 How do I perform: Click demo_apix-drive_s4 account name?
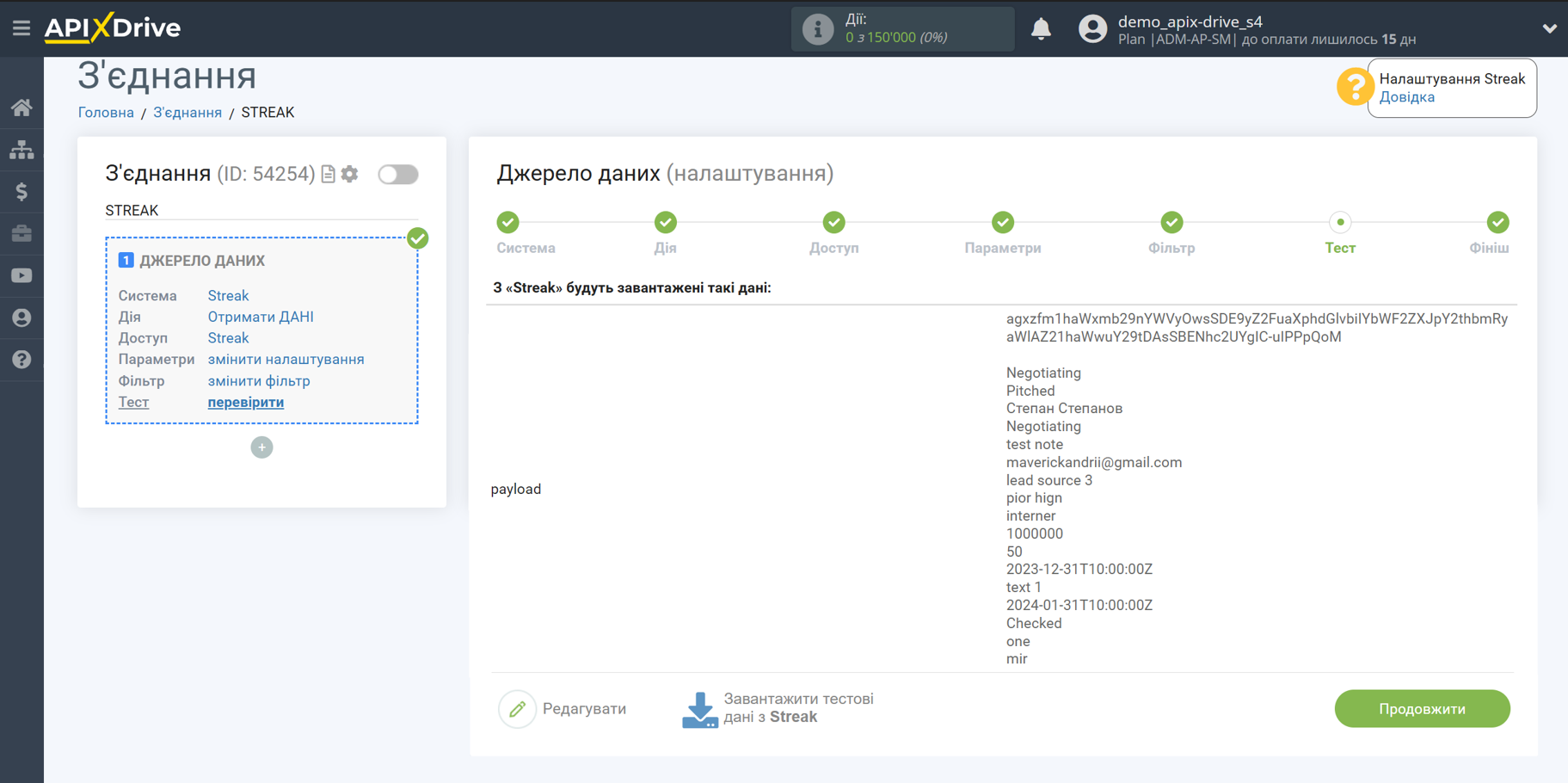click(1190, 22)
